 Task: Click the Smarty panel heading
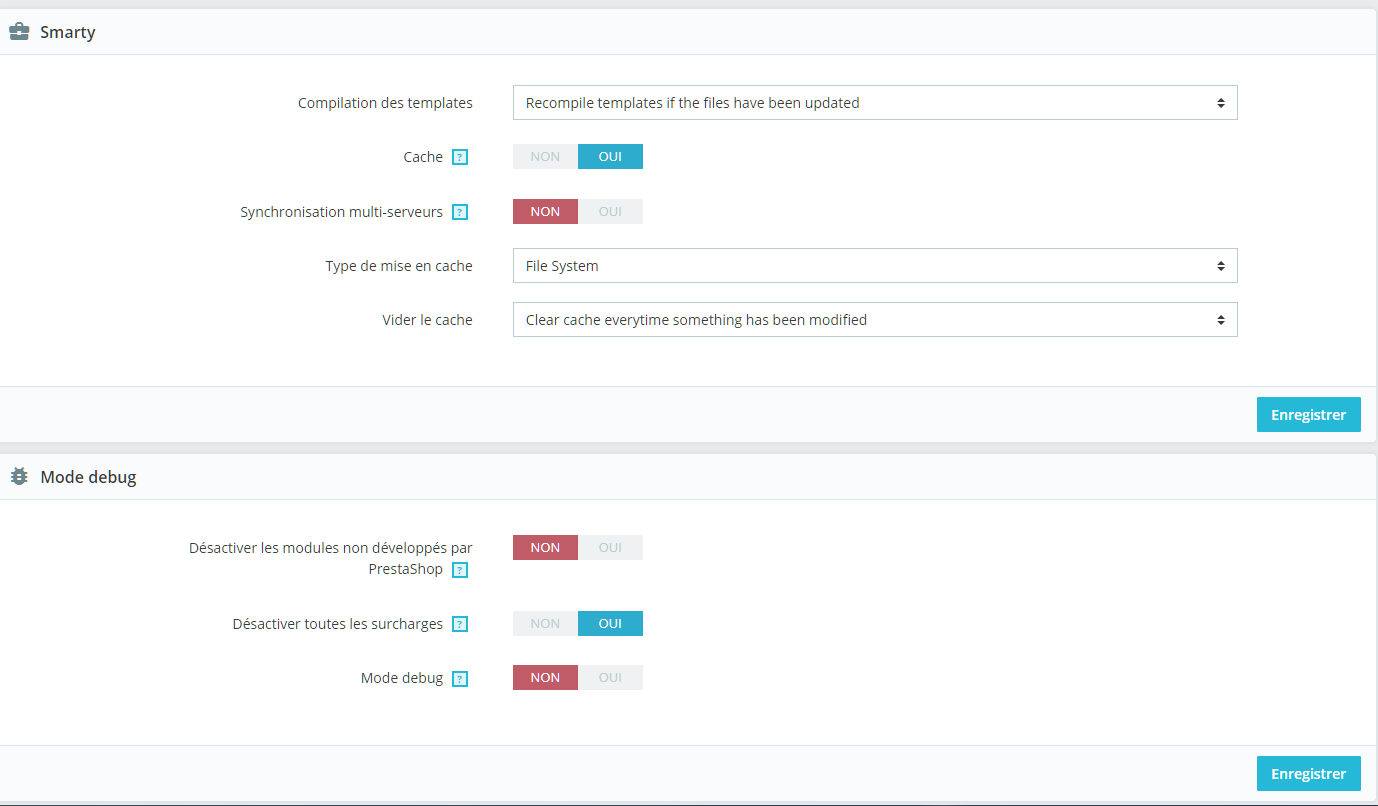[68, 32]
